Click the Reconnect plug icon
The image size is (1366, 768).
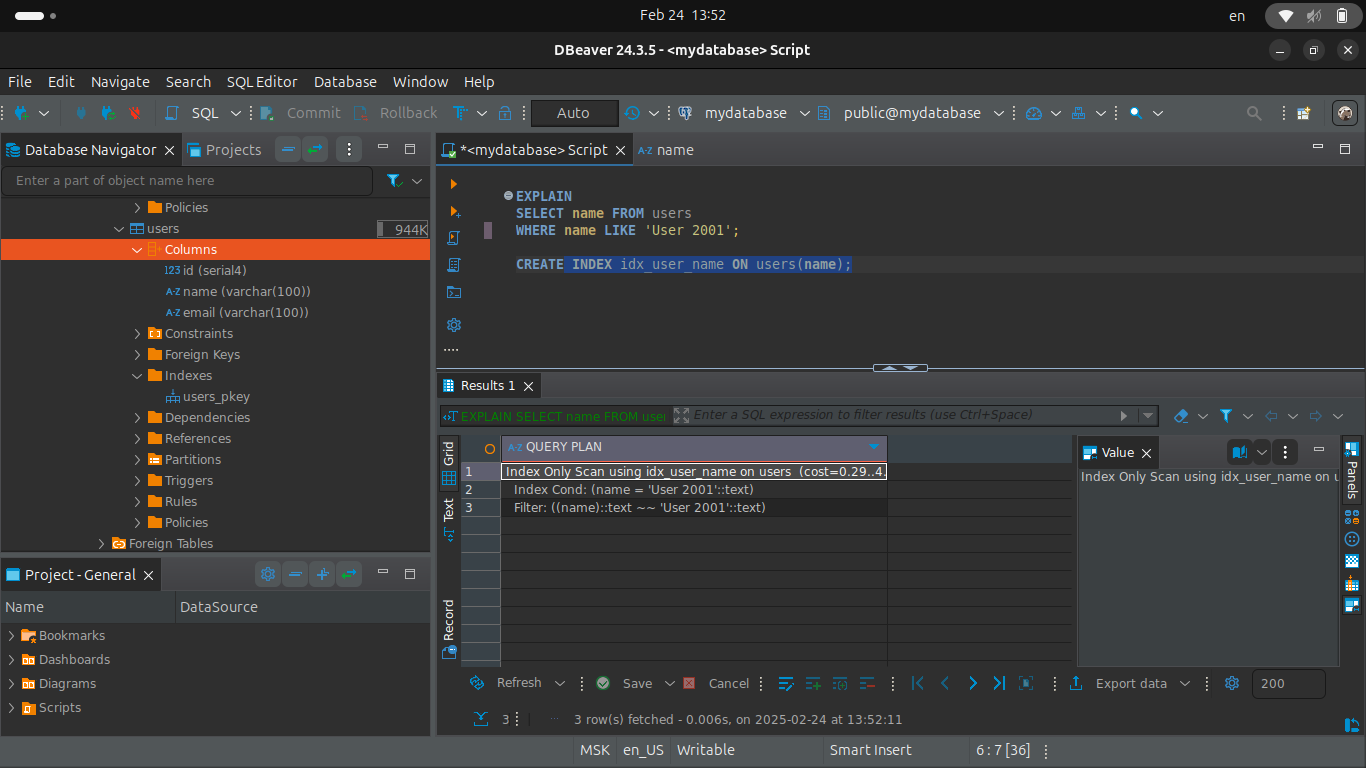click(x=108, y=113)
